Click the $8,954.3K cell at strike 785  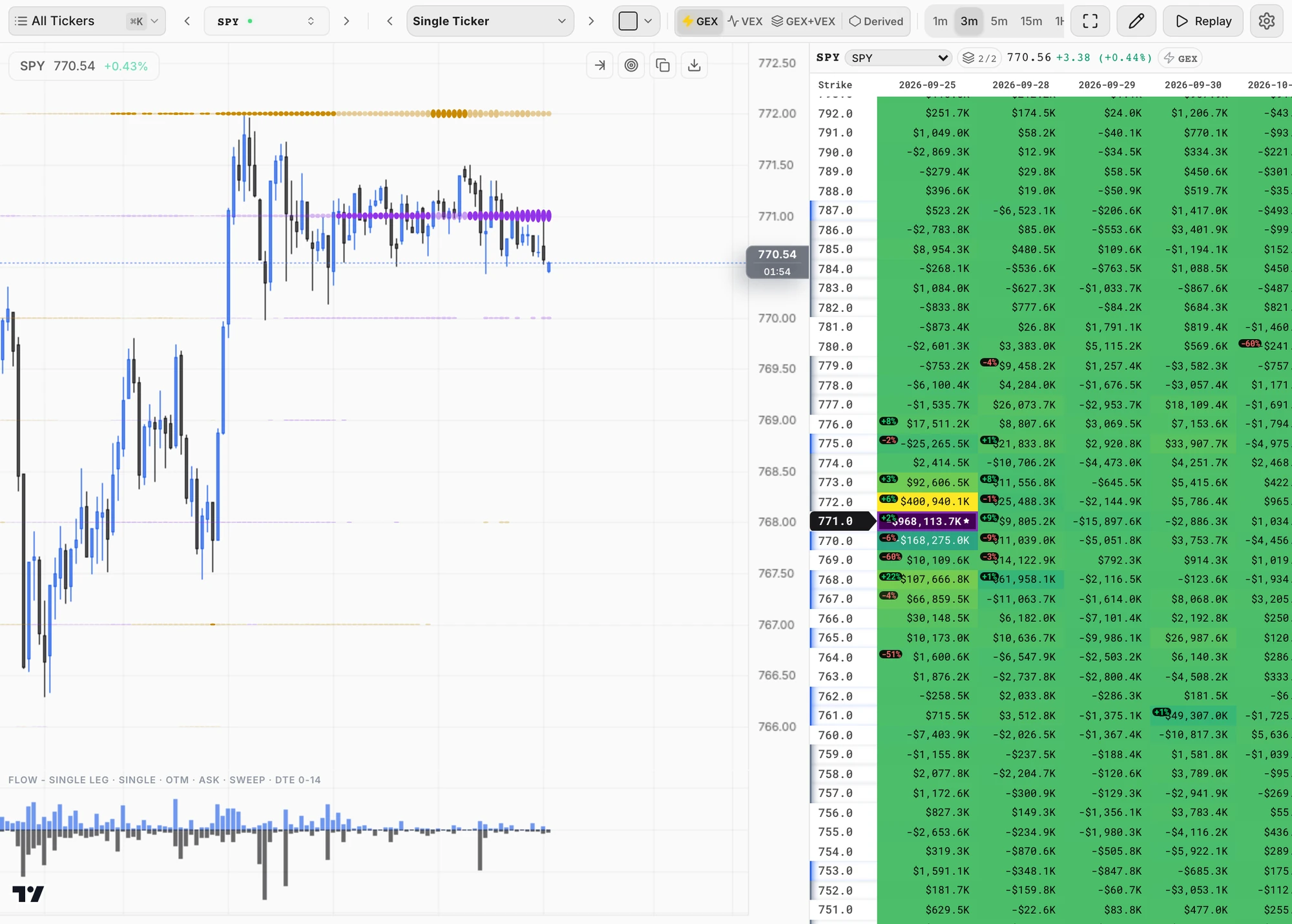[928, 249]
